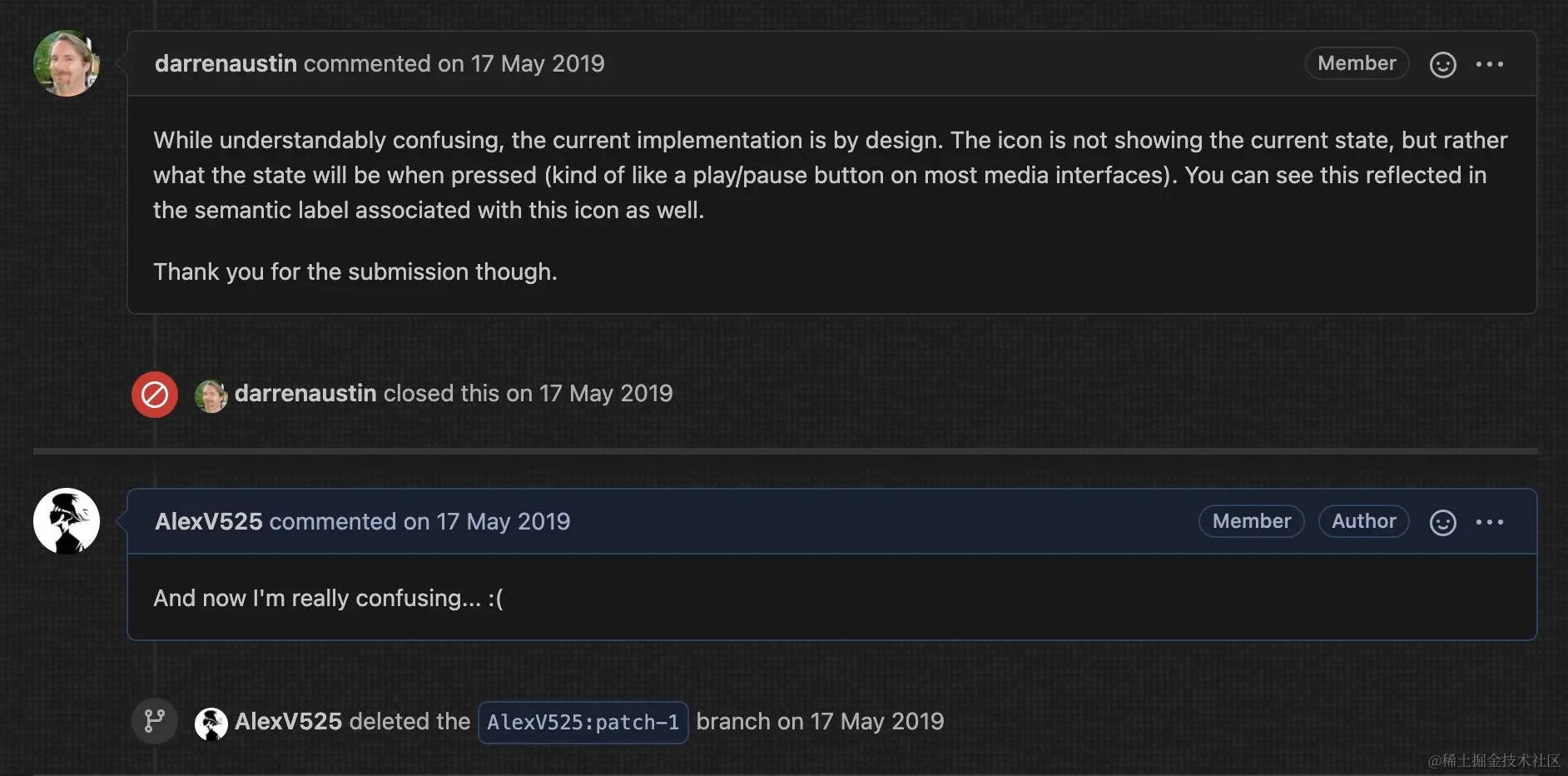This screenshot has height=776, width=1568.
Task: Add emoji reaction to AlexV525's comment
Action: 1442,522
